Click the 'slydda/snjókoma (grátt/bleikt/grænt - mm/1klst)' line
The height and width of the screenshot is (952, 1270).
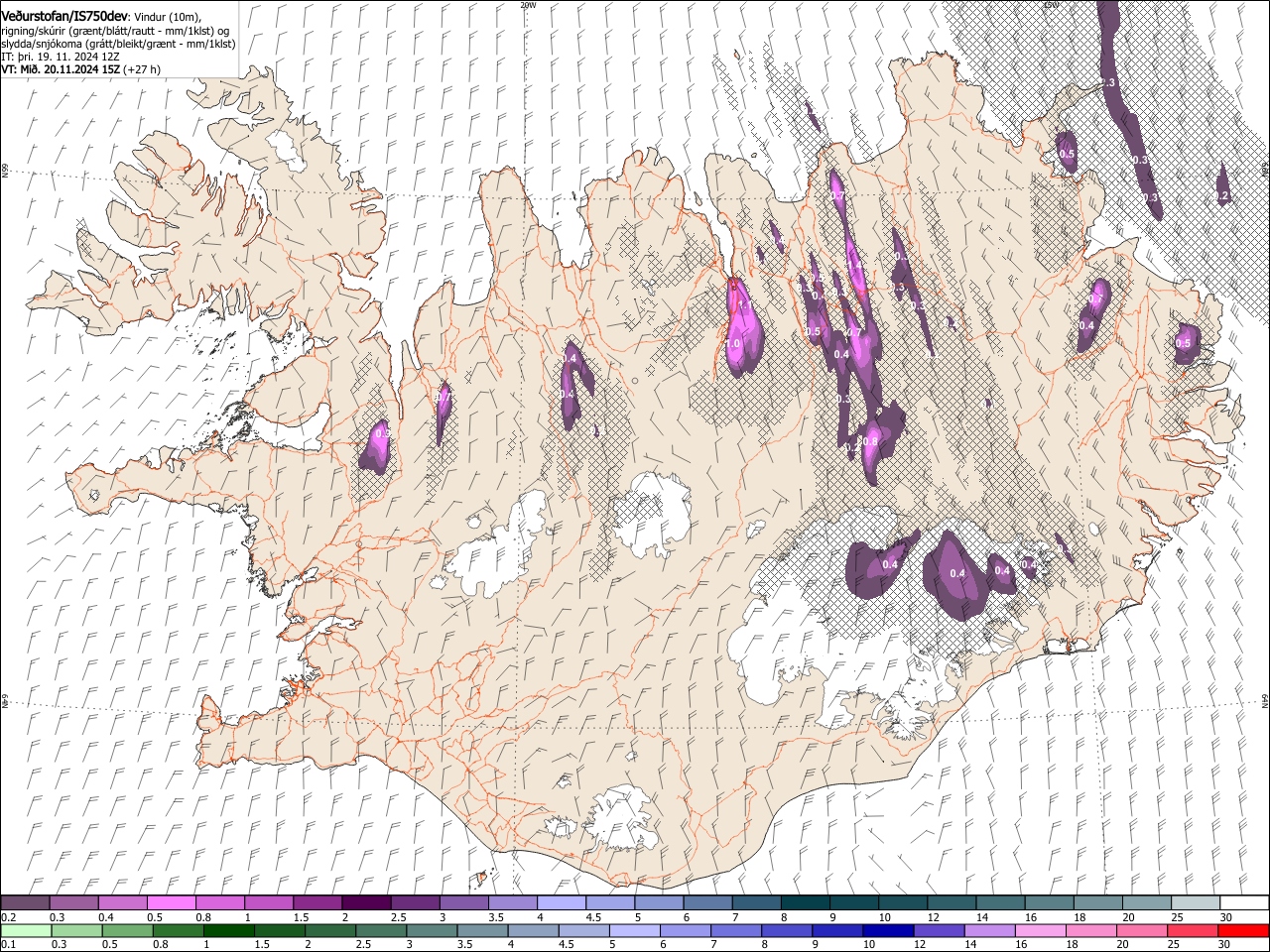(118, 44)
